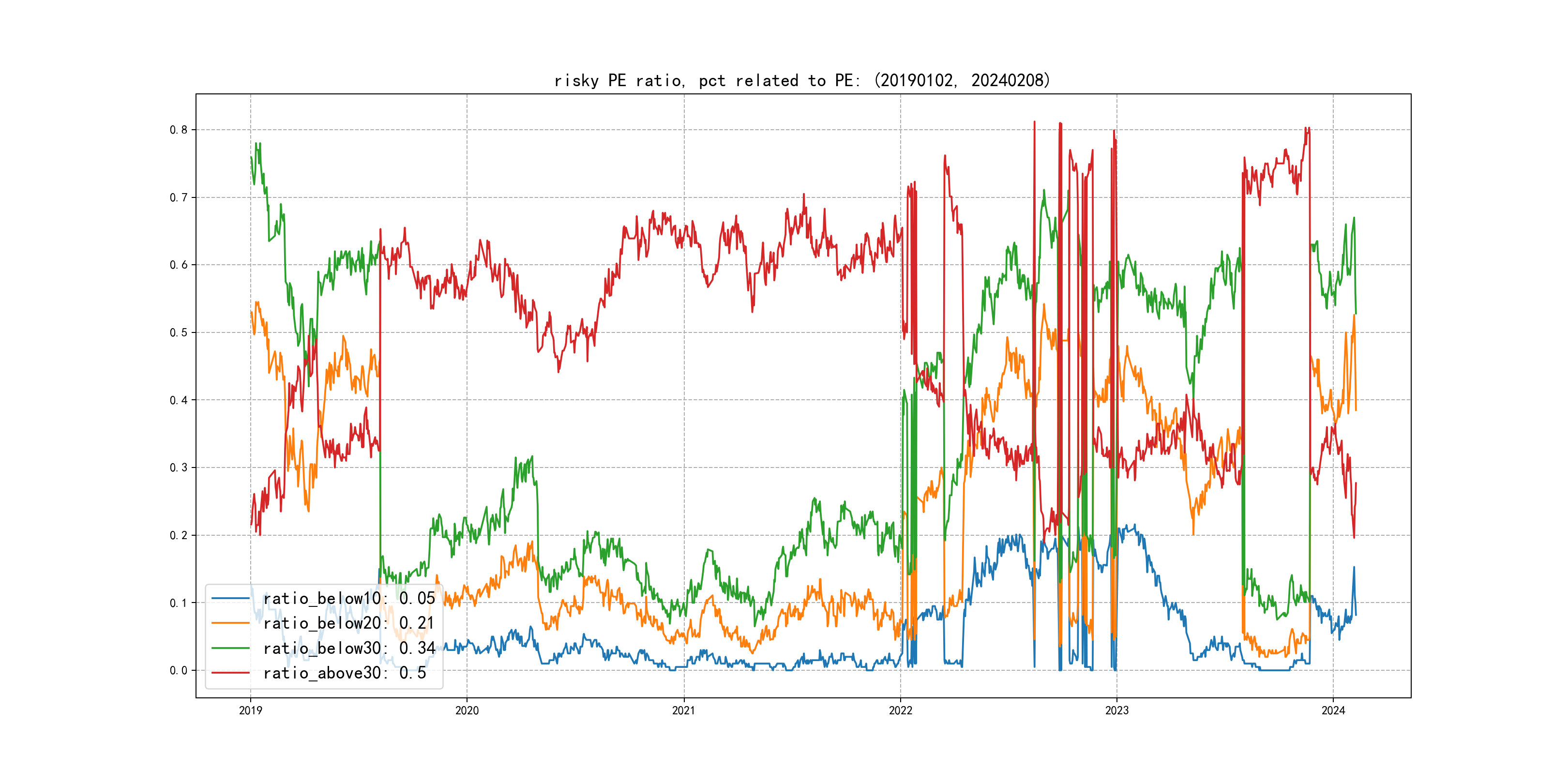
Task: Click the 0.3 y-axis tick label
Action: click(179, 467)
